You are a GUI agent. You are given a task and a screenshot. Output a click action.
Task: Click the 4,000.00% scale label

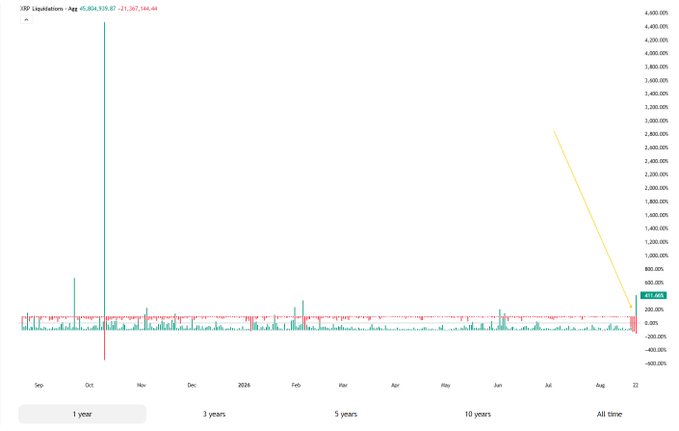[x=656, y=53]
